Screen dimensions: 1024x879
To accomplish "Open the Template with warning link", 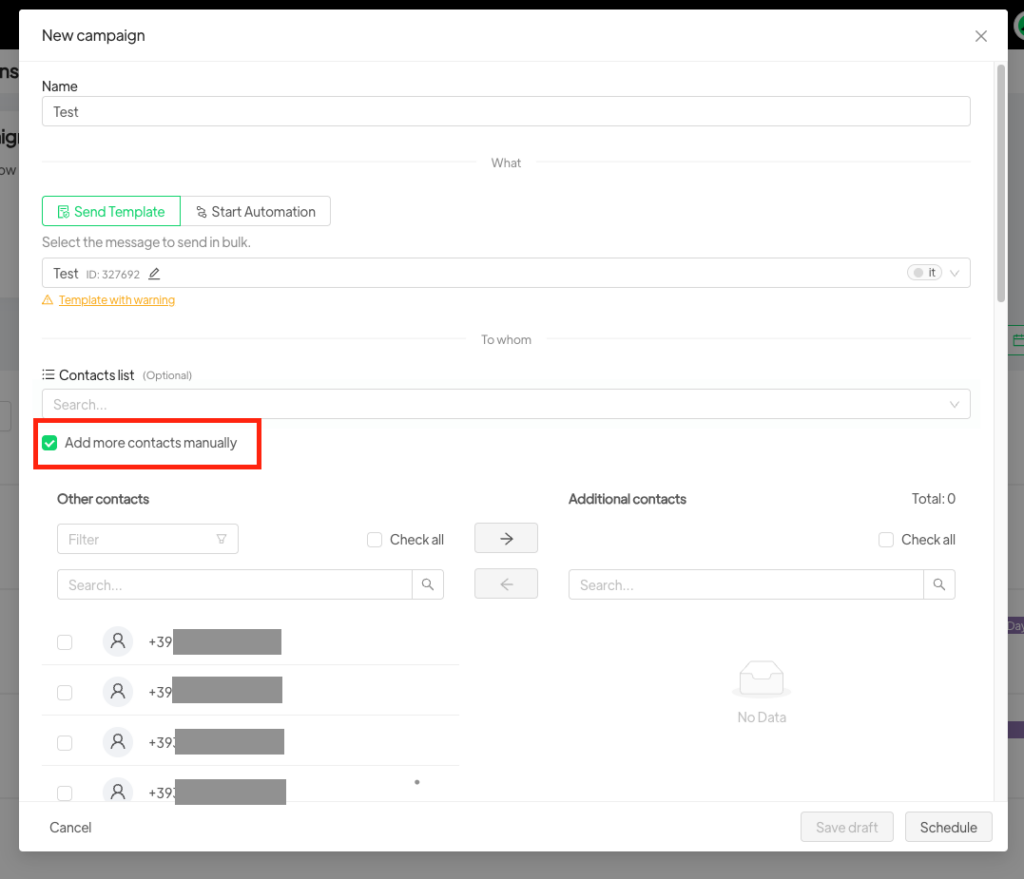I will tap(116, 300).
